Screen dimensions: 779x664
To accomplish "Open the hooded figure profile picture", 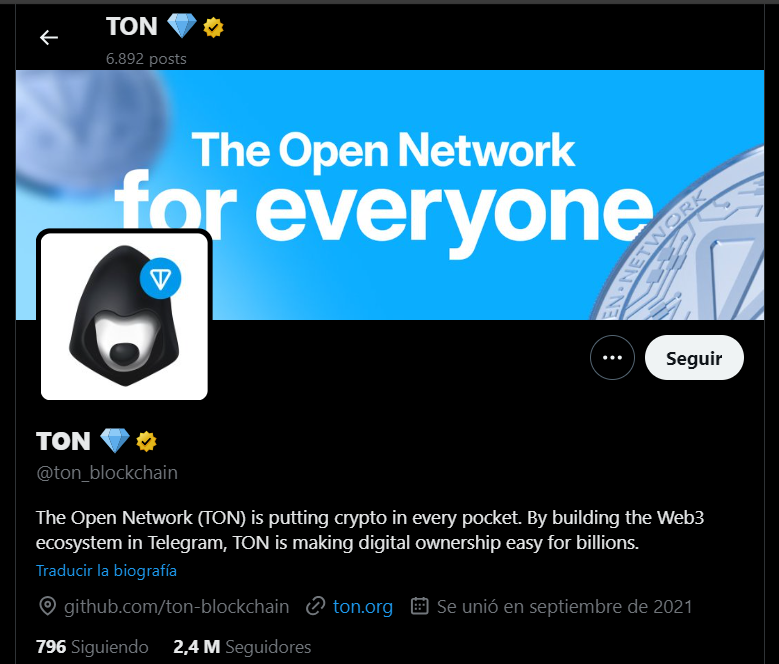I will 124,316.
